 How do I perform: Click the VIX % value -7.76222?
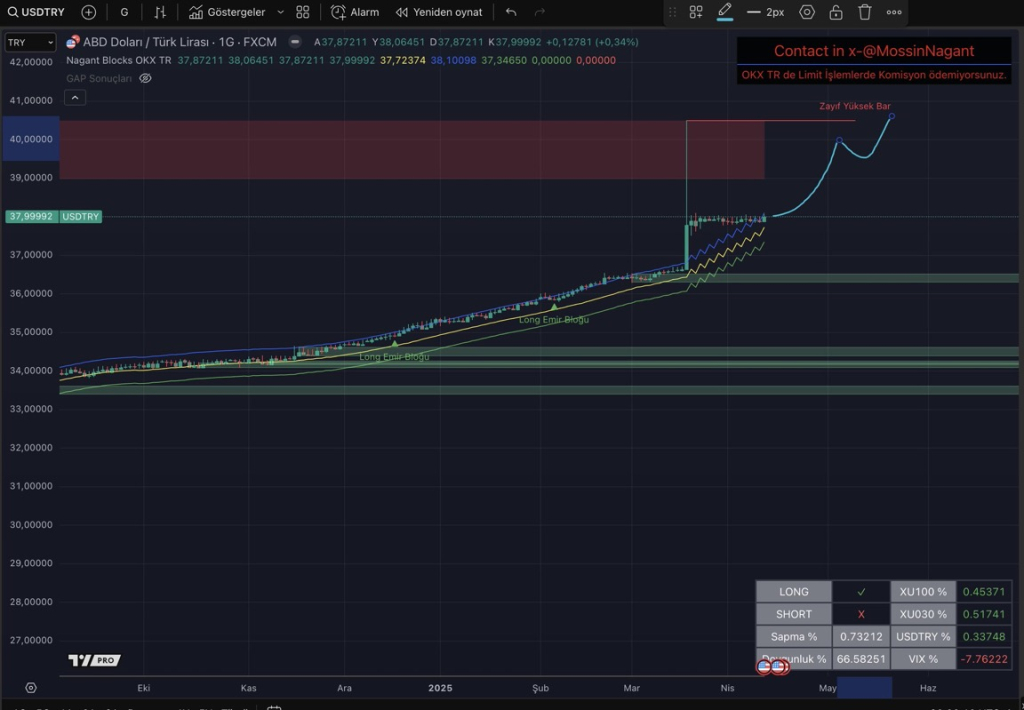point(984,658)
